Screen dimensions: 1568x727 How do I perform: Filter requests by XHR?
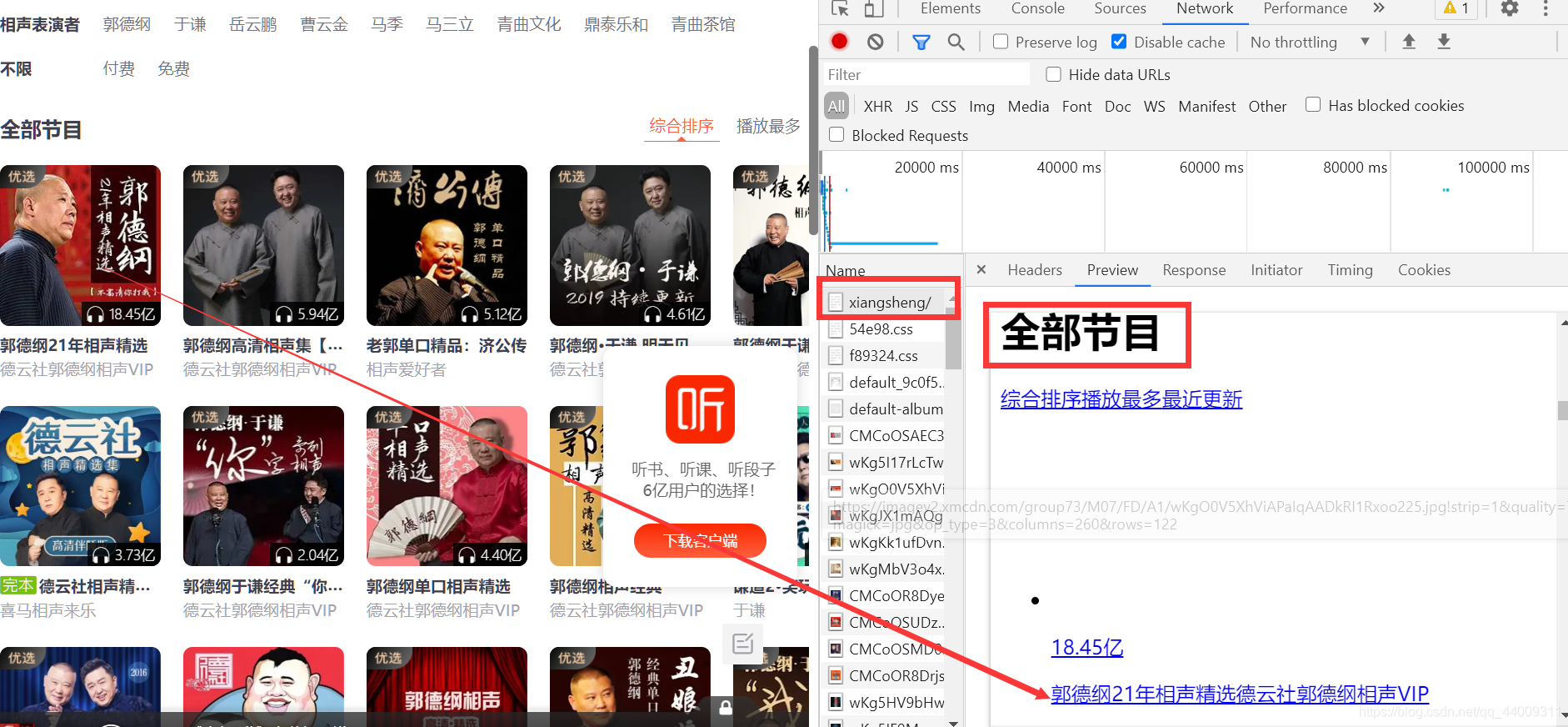[x=877, y=106]
